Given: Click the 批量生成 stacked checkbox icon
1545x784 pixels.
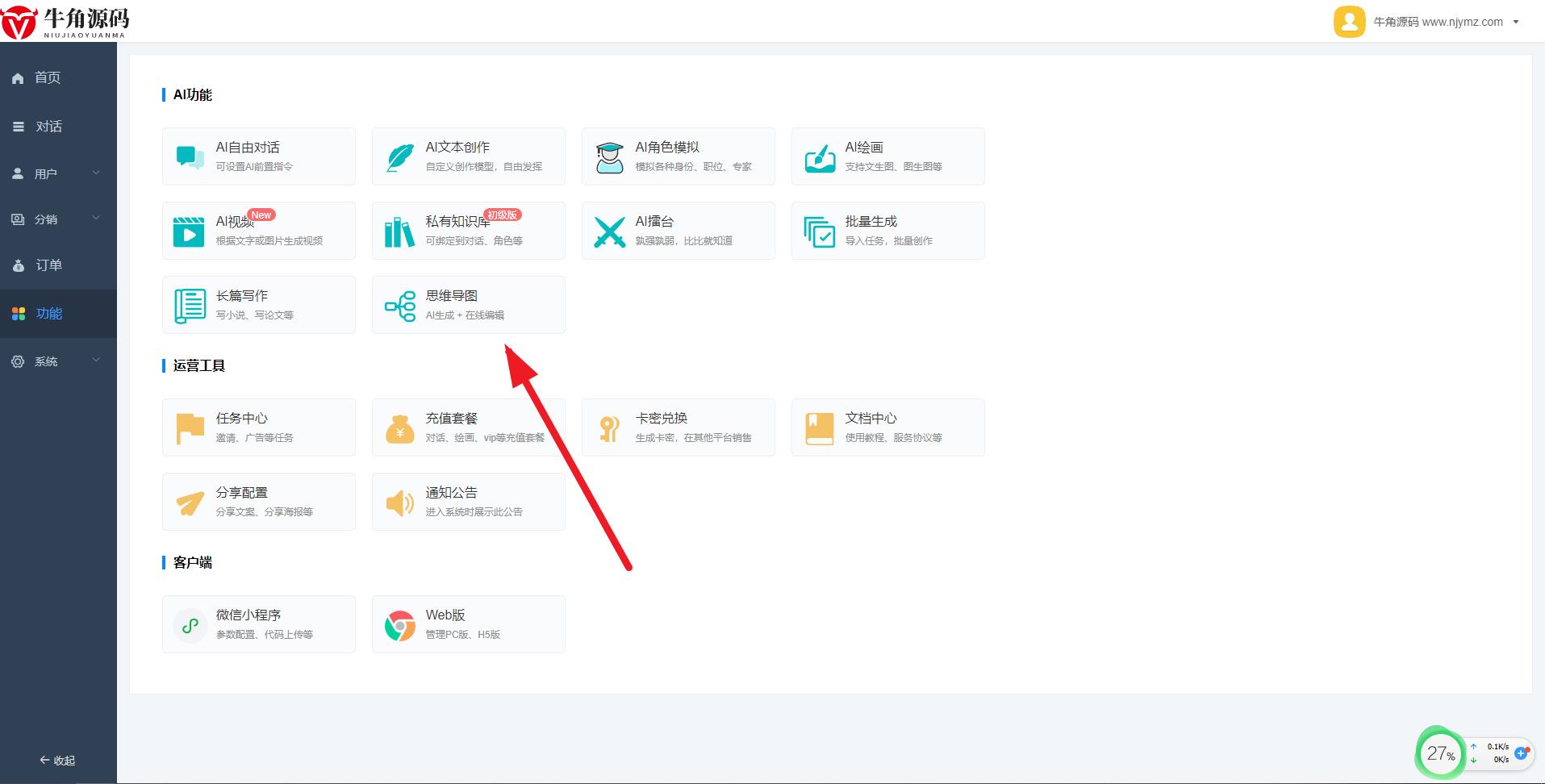Looking at the screenshot, I should pyautogui.click(x=820, y=231).
